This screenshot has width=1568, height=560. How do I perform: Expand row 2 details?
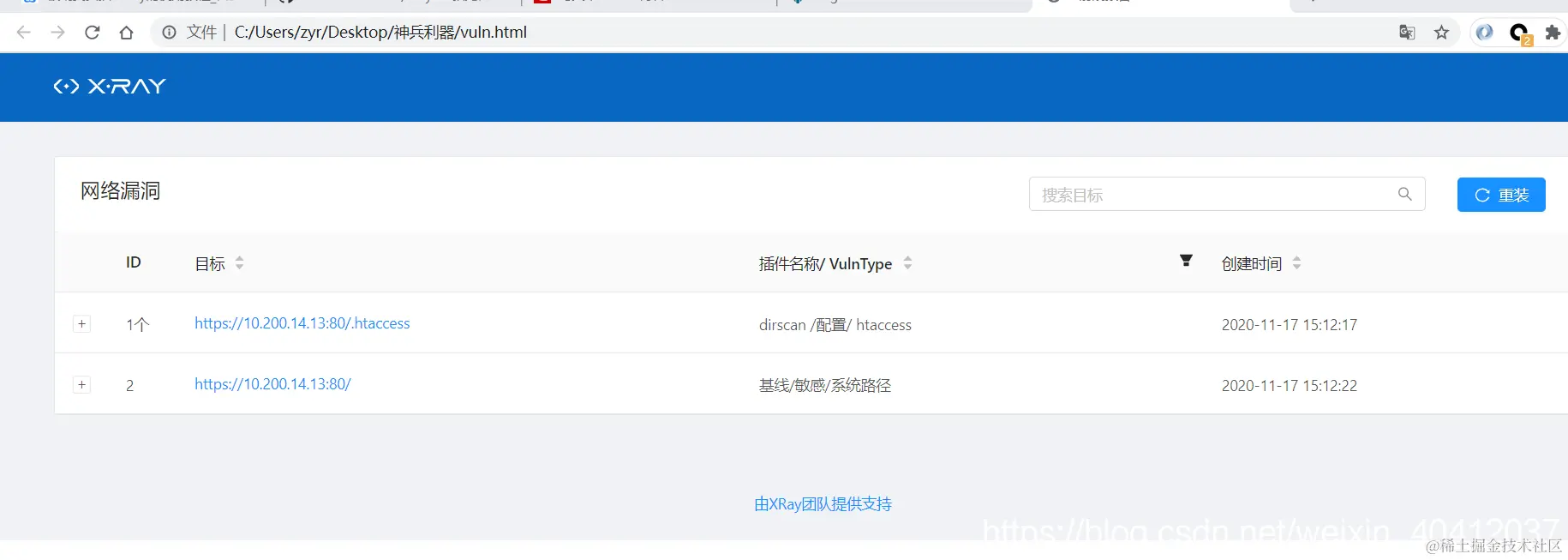click(x=81, y=384)
